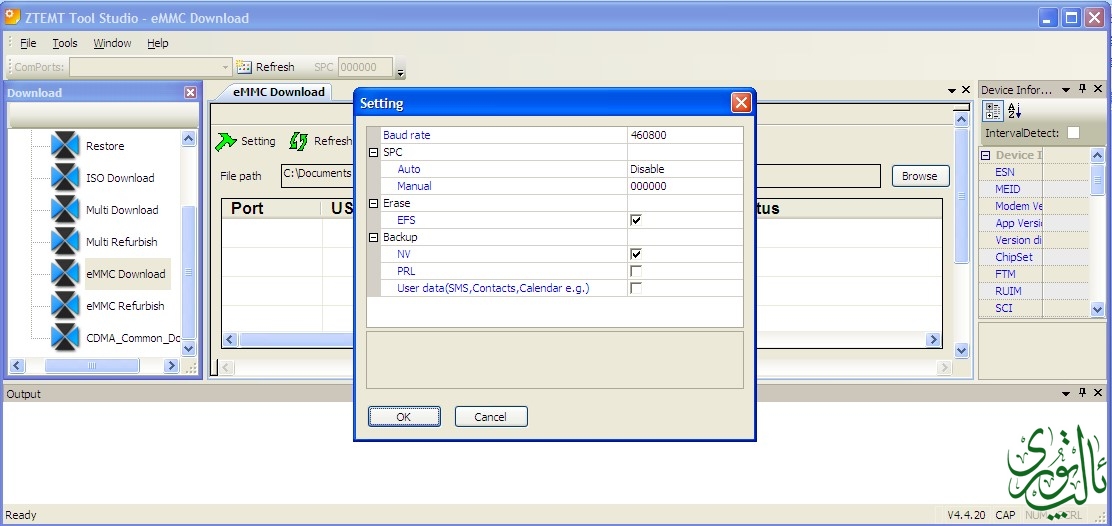Close the eMMC Download document tab
The image size is (1112, 526).
click(965, 90)
